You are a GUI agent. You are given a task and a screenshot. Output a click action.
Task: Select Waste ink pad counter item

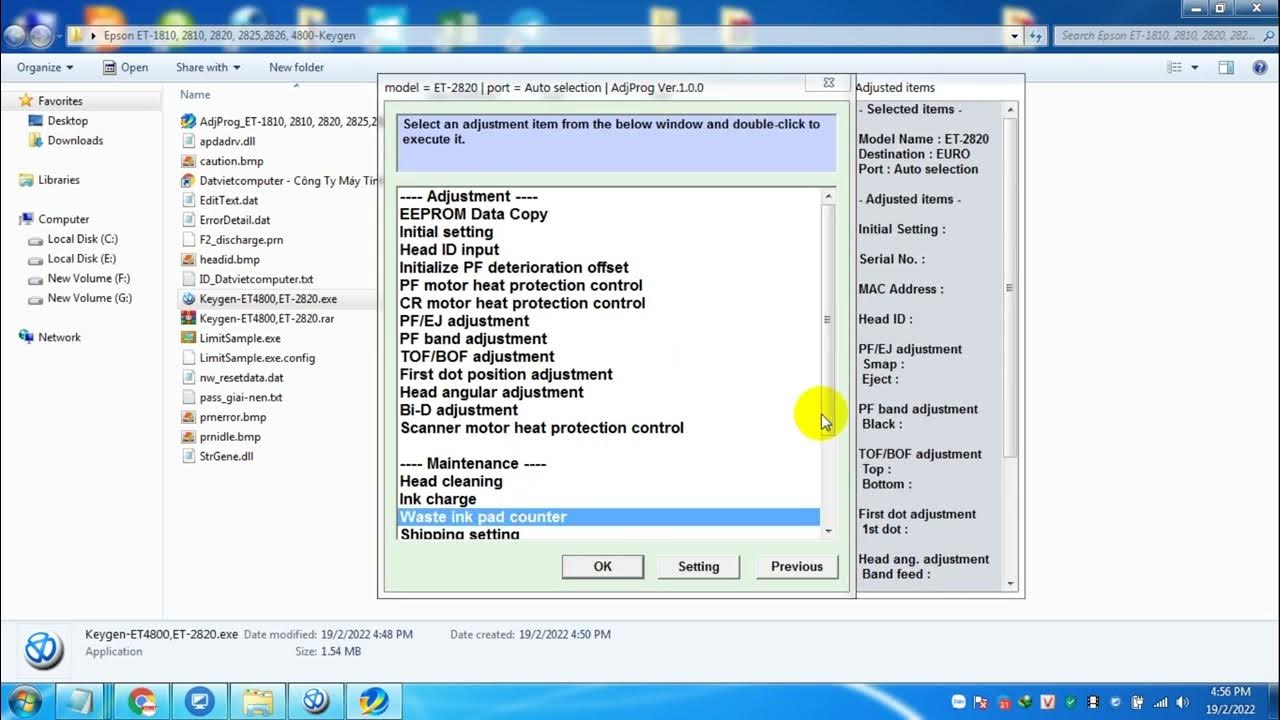coord(608,517)
